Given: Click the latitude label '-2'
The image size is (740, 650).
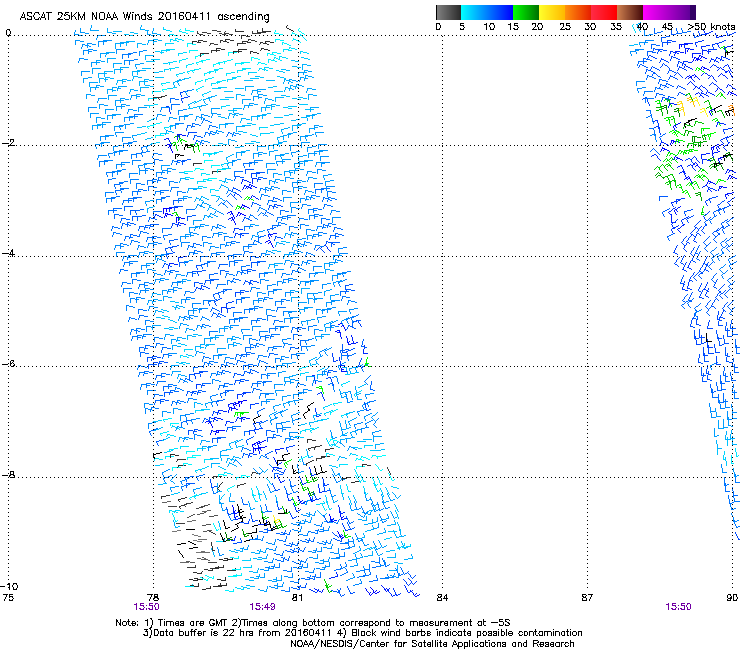Looking at the screenshot, I should pos(8,143).
